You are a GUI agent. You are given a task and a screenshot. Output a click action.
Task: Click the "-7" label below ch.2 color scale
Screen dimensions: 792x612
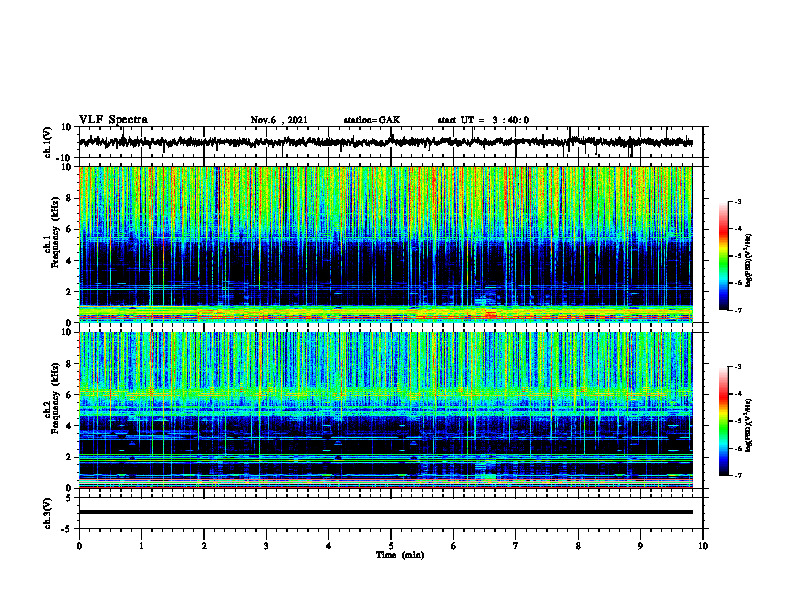(x=738, y=475)
